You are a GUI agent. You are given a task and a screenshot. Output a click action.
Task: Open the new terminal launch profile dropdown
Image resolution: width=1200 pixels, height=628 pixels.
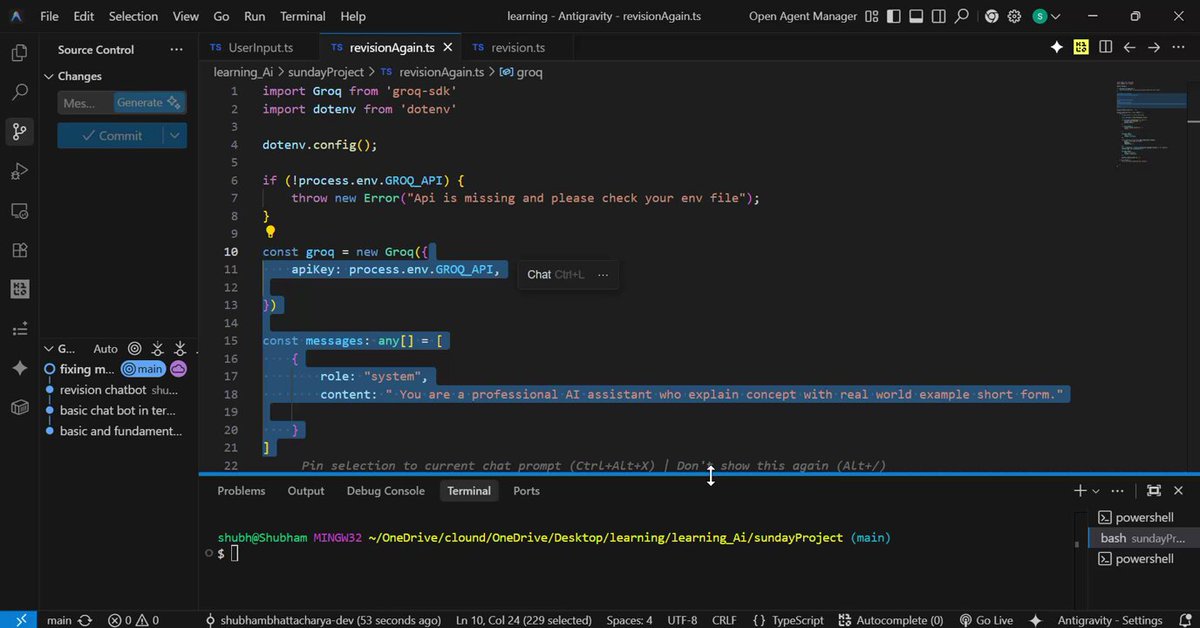point(1096,491)
